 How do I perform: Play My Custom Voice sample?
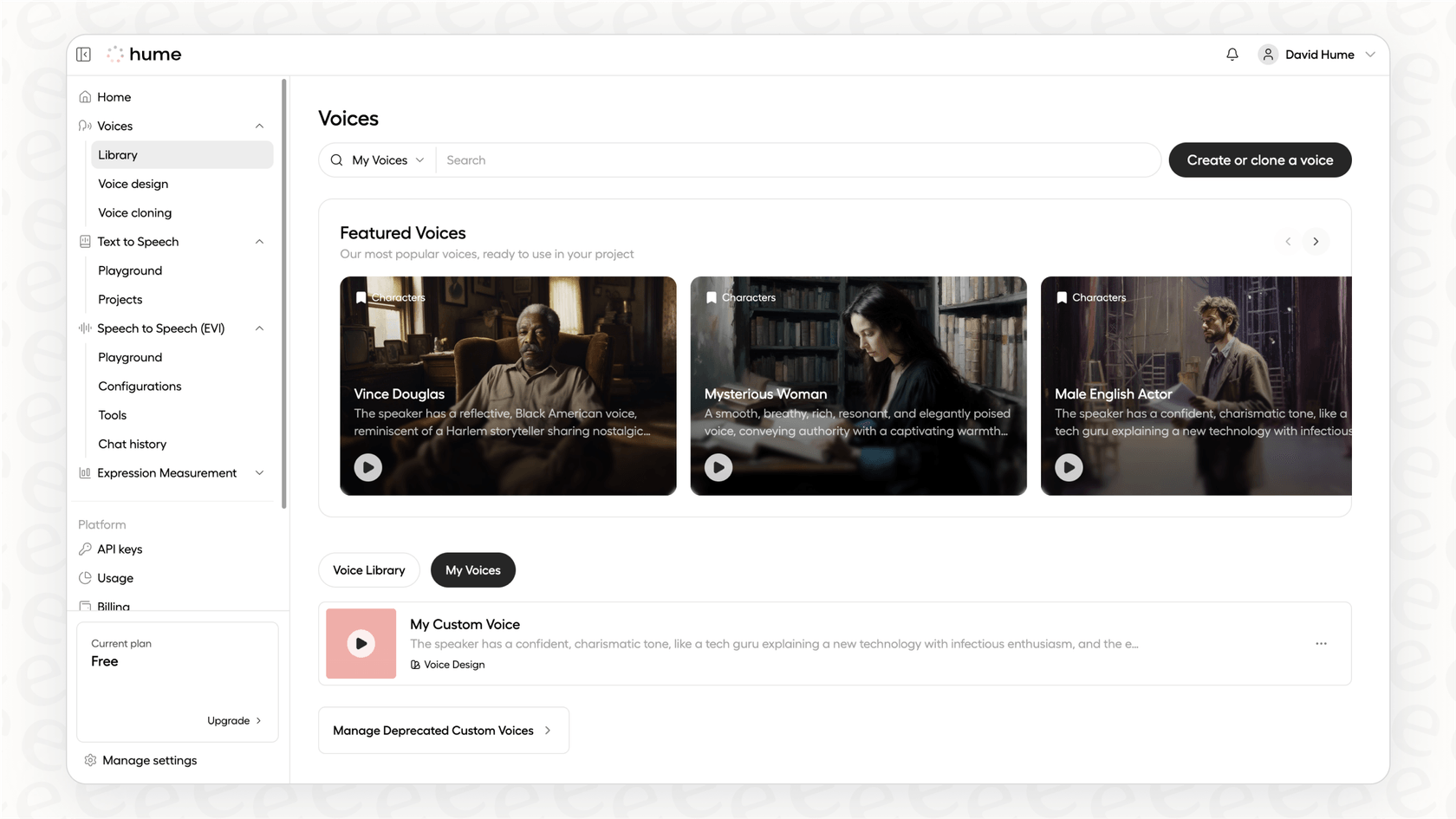[x=361, y=643]
